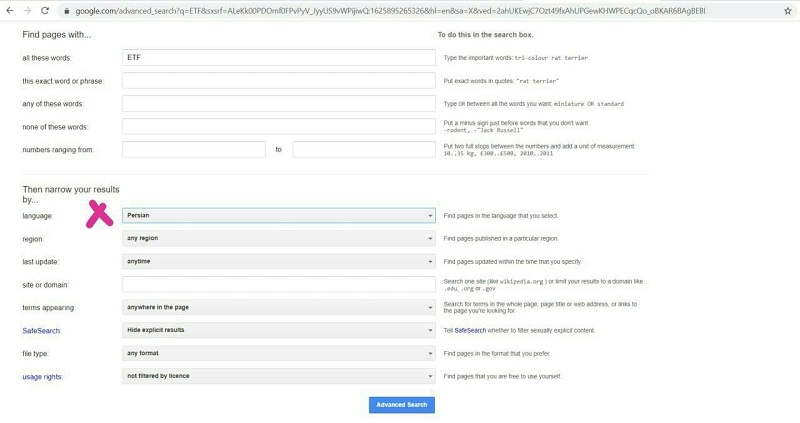Click the 'site or domain:' label
The height and width of the screenshot is (423, 800).
coord(45,285)
